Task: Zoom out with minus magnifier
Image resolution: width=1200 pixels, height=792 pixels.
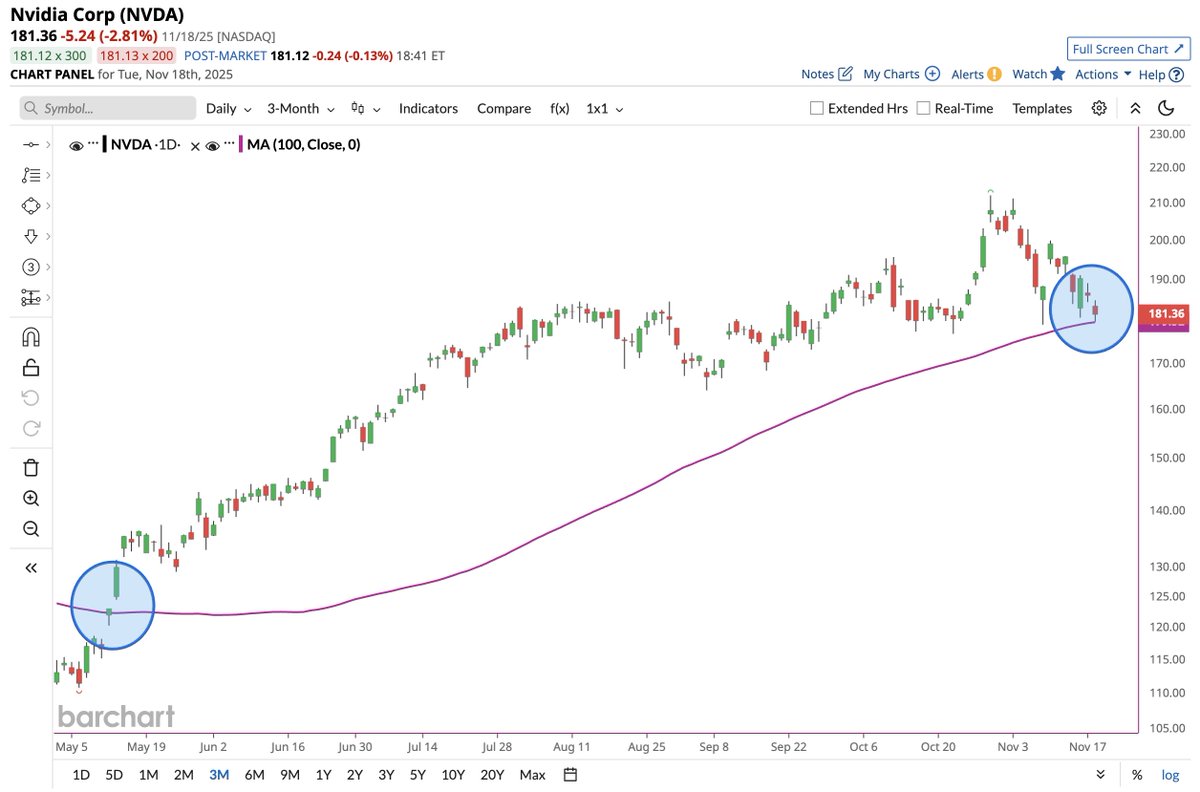Action: [30, 529]
